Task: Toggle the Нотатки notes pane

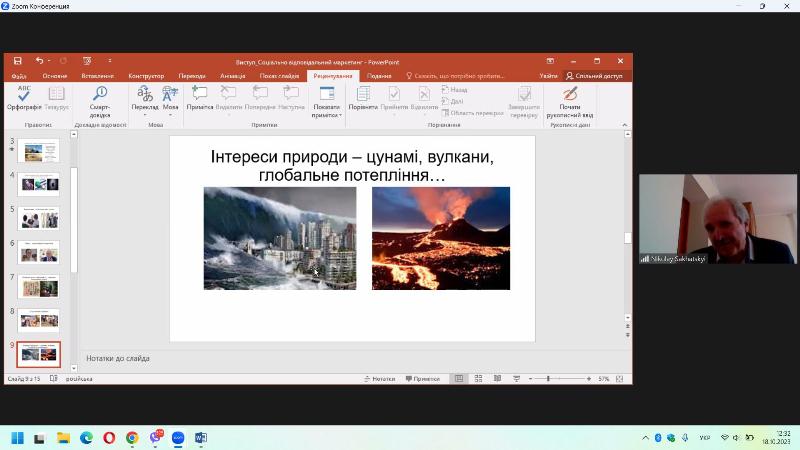Action: [378, 379]
